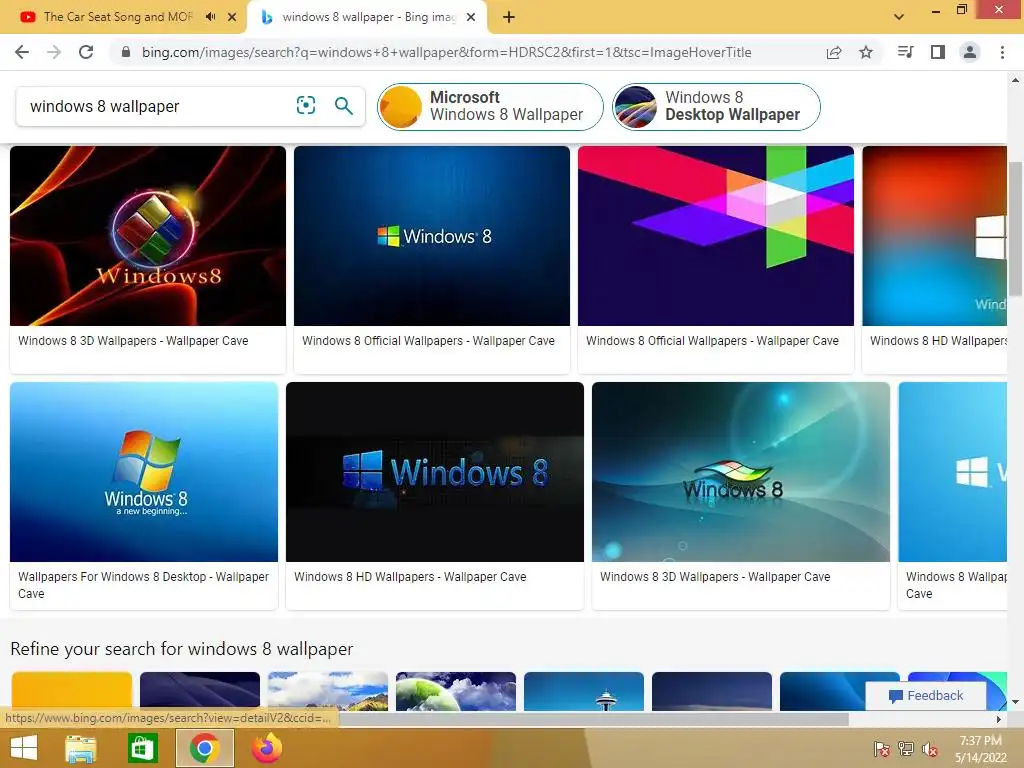
Task: Click the horizontal scrollbar thumb
Action: 593,719
